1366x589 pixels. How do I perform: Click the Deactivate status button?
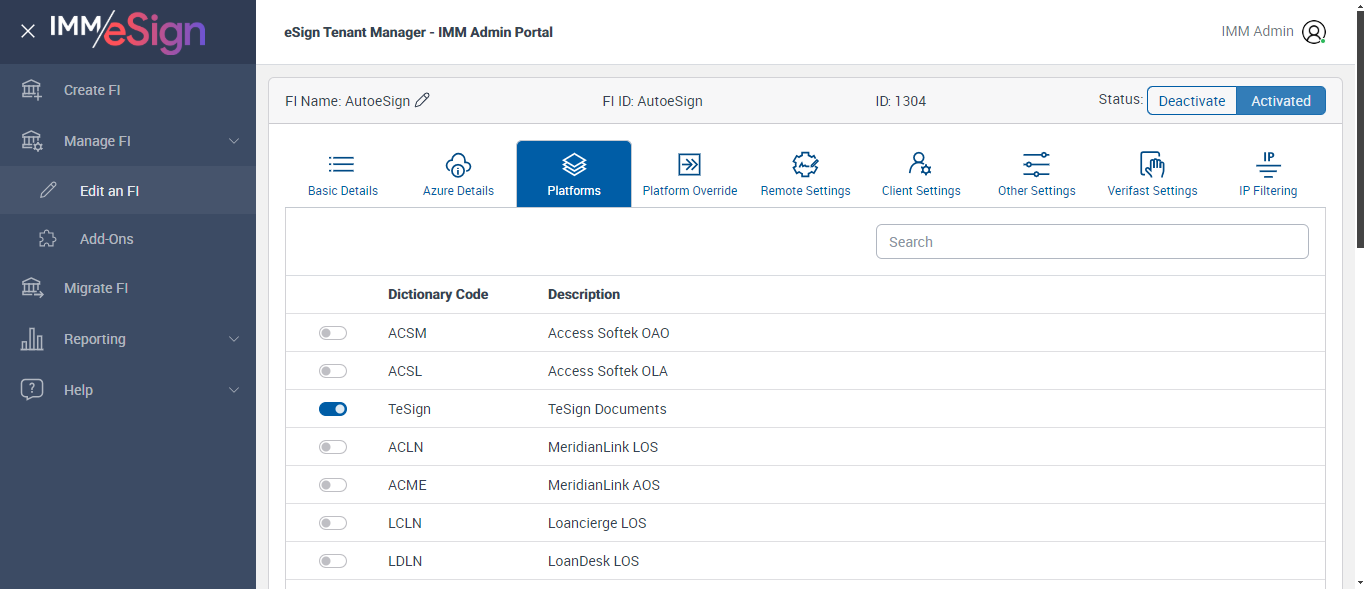point(1192,101)
